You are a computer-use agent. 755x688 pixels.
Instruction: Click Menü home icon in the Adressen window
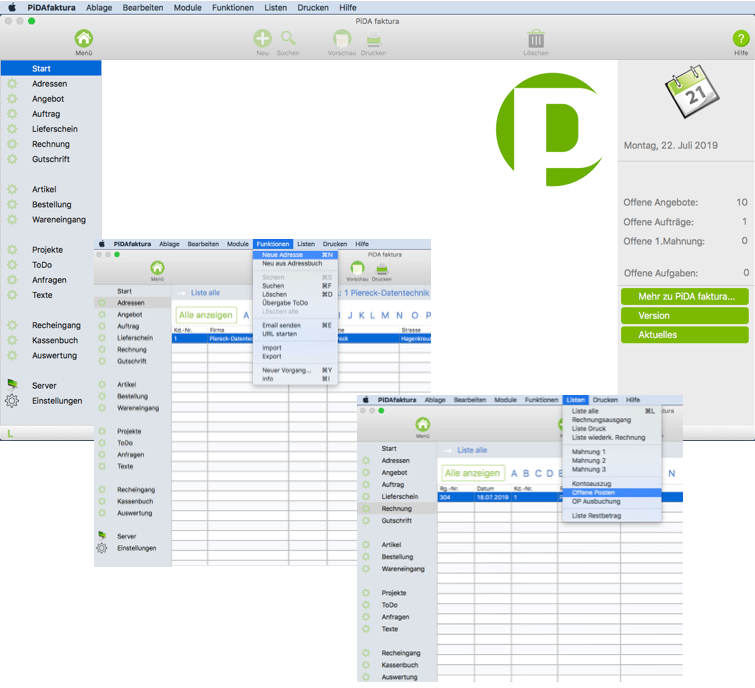(157, 268)
